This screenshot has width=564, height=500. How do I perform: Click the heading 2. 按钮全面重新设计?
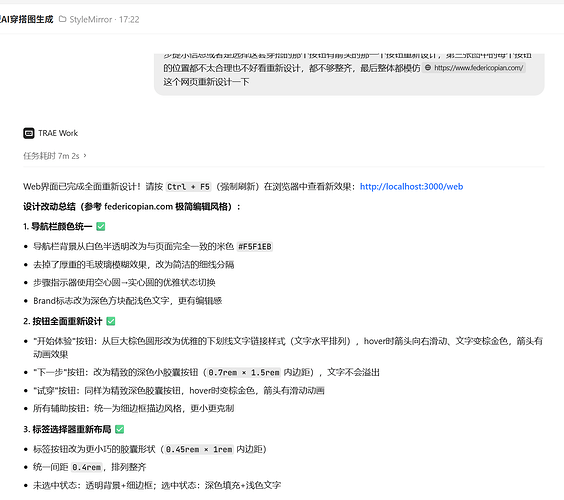click(63, 321)
